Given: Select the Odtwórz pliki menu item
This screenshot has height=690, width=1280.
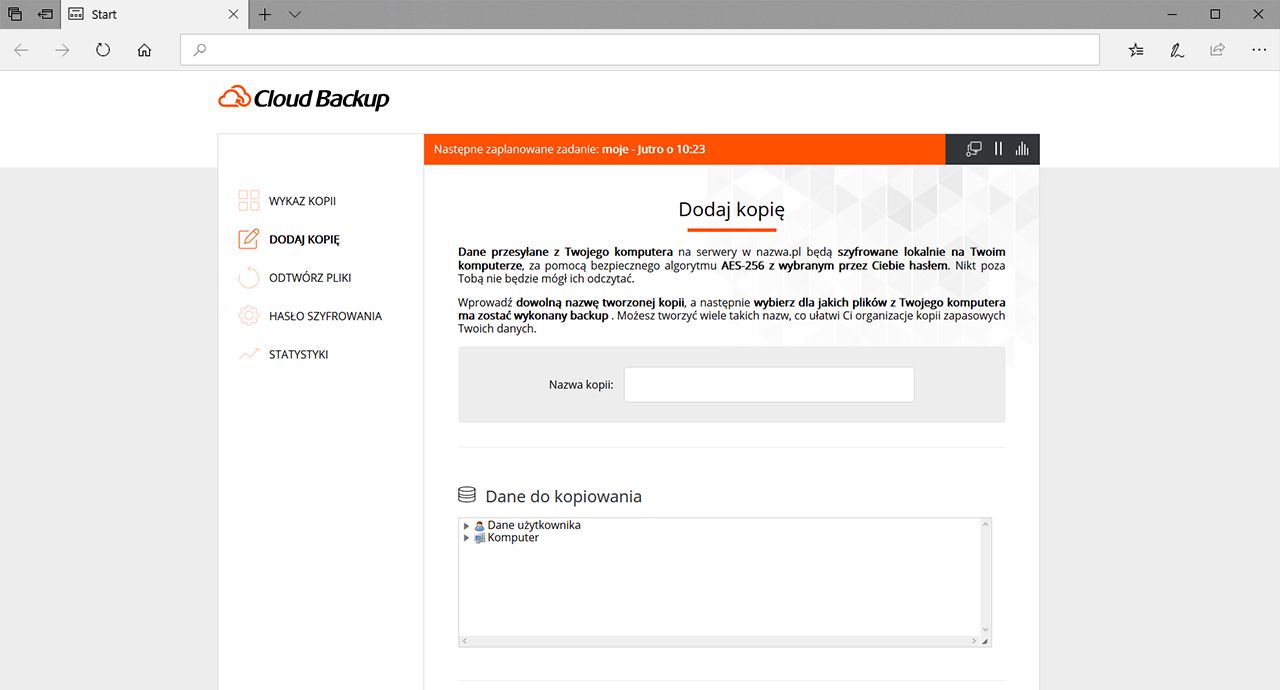Looking at the screenshot, I should [x=310, y=278].
